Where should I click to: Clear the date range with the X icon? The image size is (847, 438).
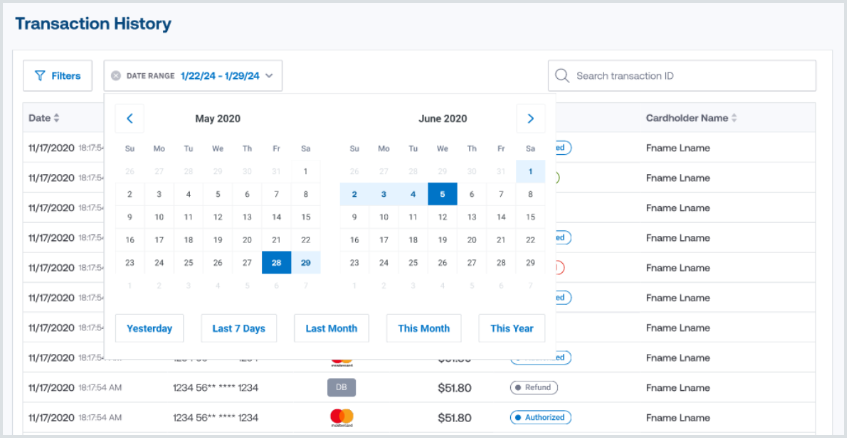(116, 76)
